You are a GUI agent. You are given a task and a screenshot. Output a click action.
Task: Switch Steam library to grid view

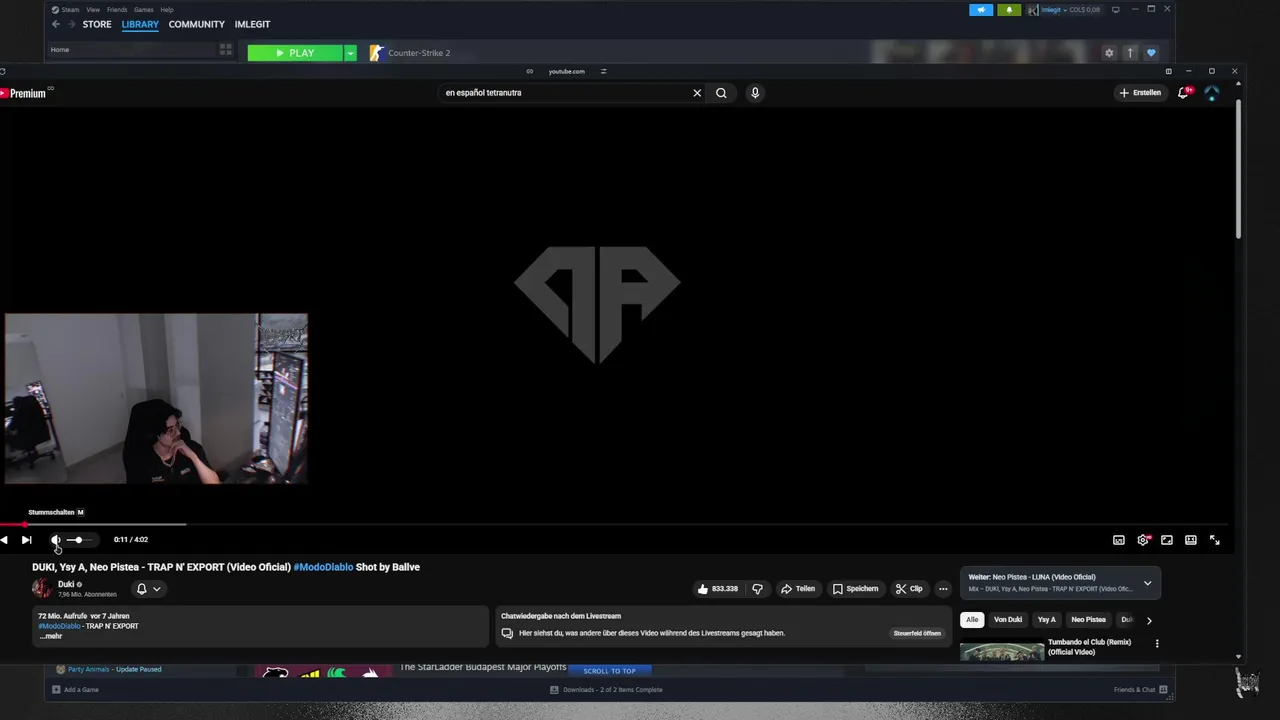tap(226, 49)
